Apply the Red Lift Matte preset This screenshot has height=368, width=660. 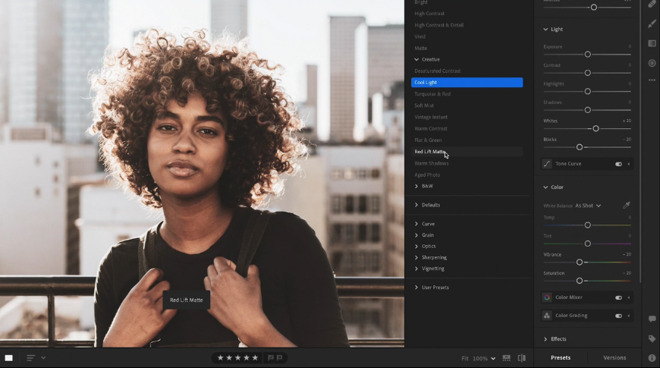pyautogui.click(x=467, y=152)
